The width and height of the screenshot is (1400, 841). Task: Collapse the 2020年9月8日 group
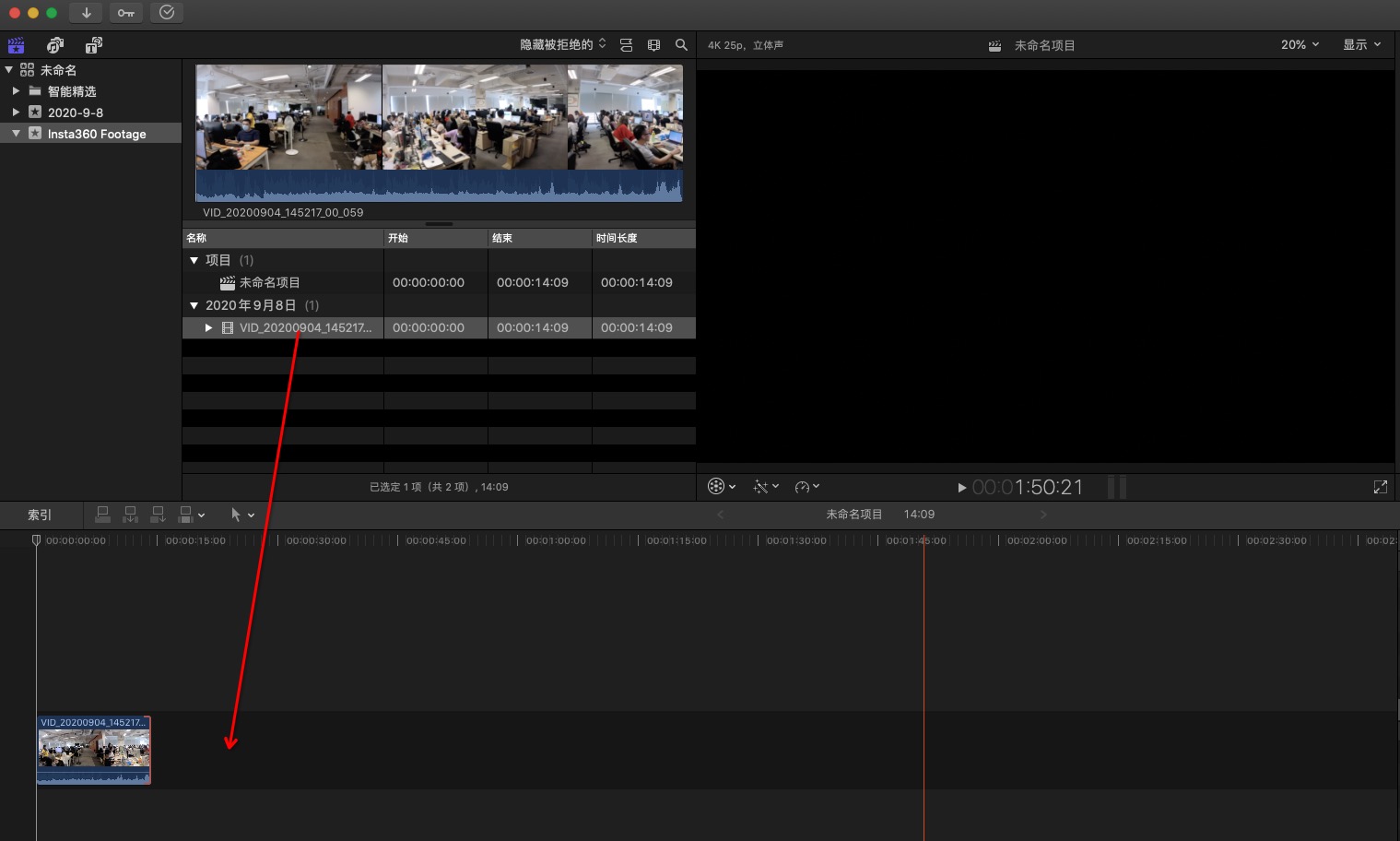click(x=194, y=305)
